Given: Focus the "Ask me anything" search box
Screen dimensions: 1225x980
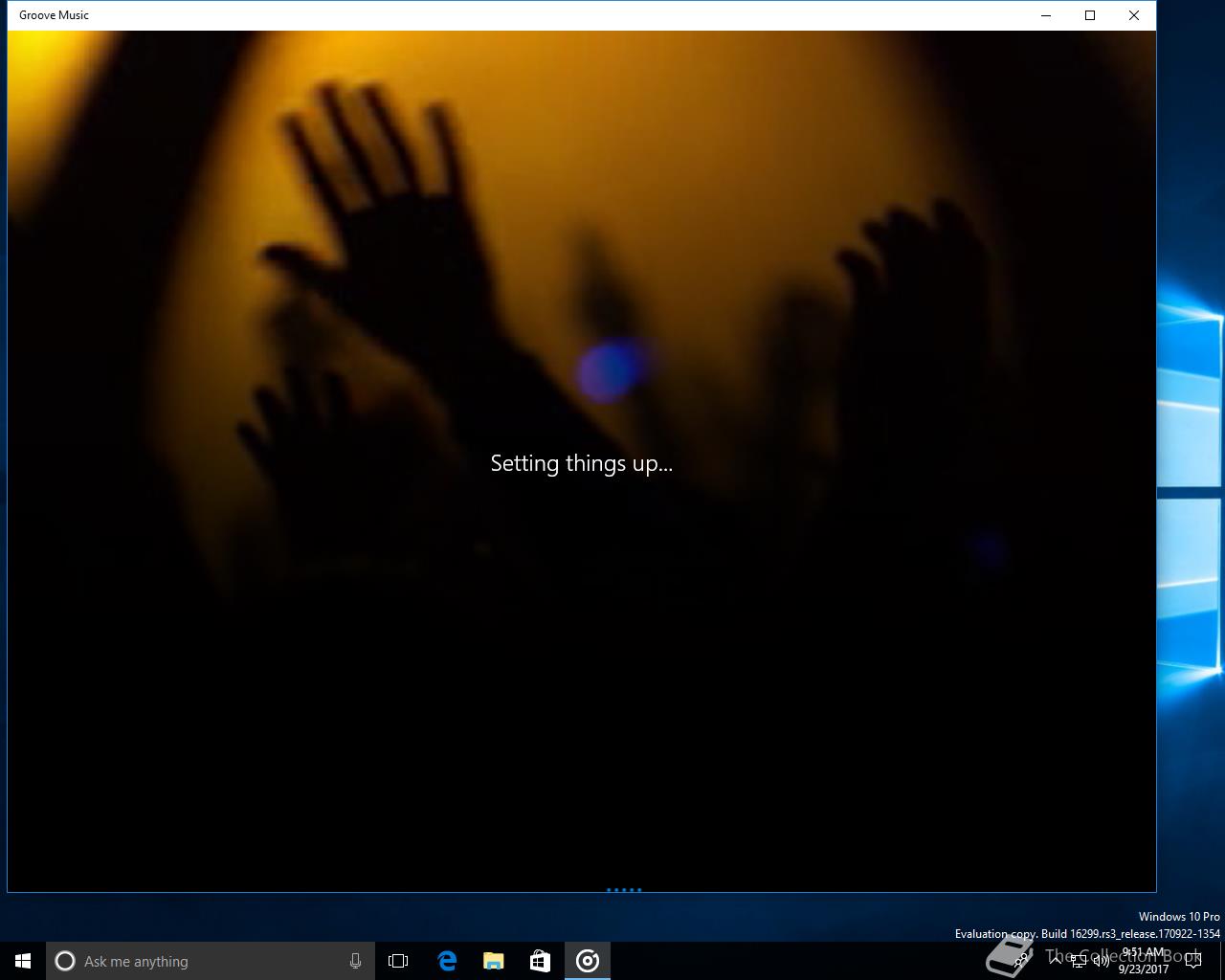Looking at the screenshot, I should 210,961.
